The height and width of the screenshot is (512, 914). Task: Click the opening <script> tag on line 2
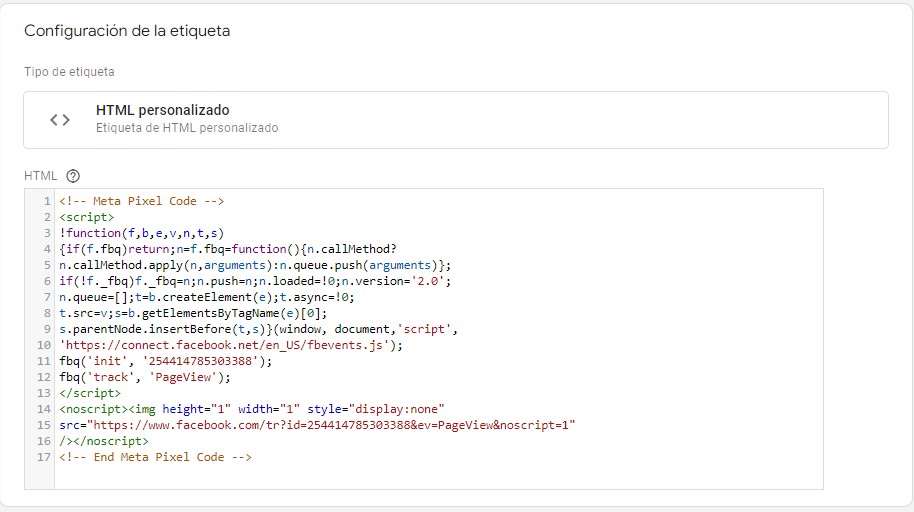87,217
